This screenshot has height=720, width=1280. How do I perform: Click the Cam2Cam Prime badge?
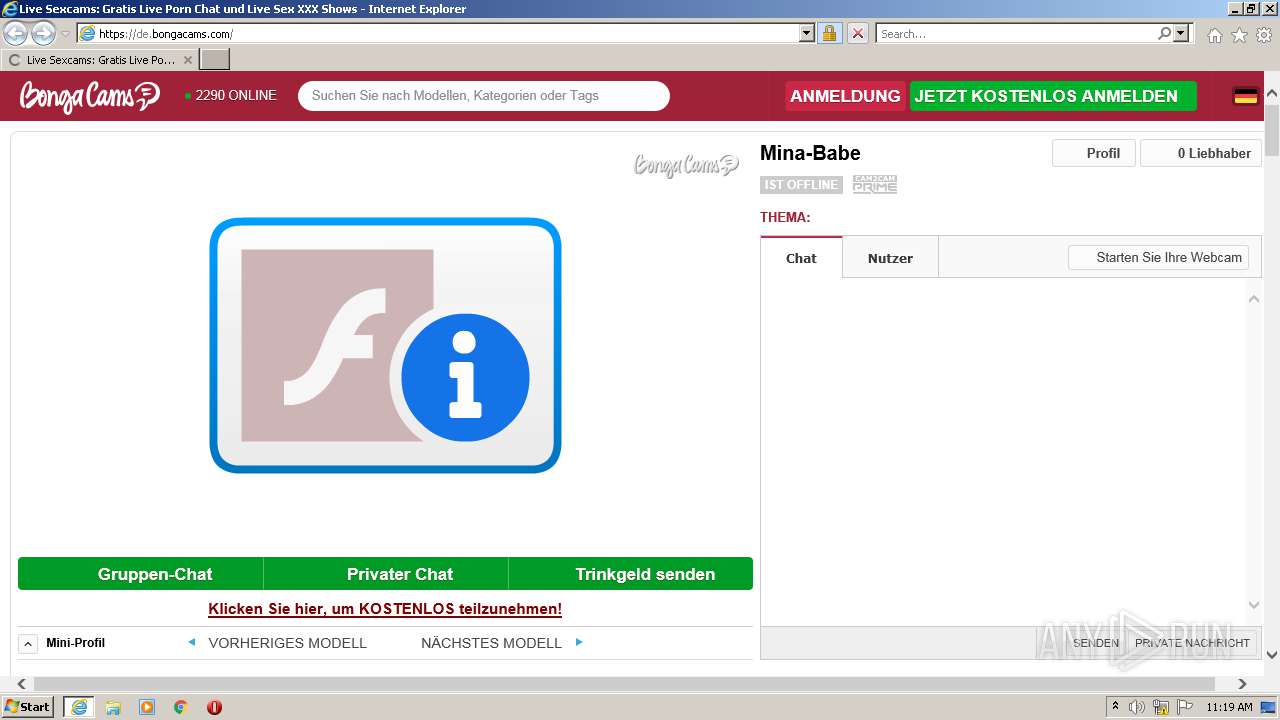875,184
